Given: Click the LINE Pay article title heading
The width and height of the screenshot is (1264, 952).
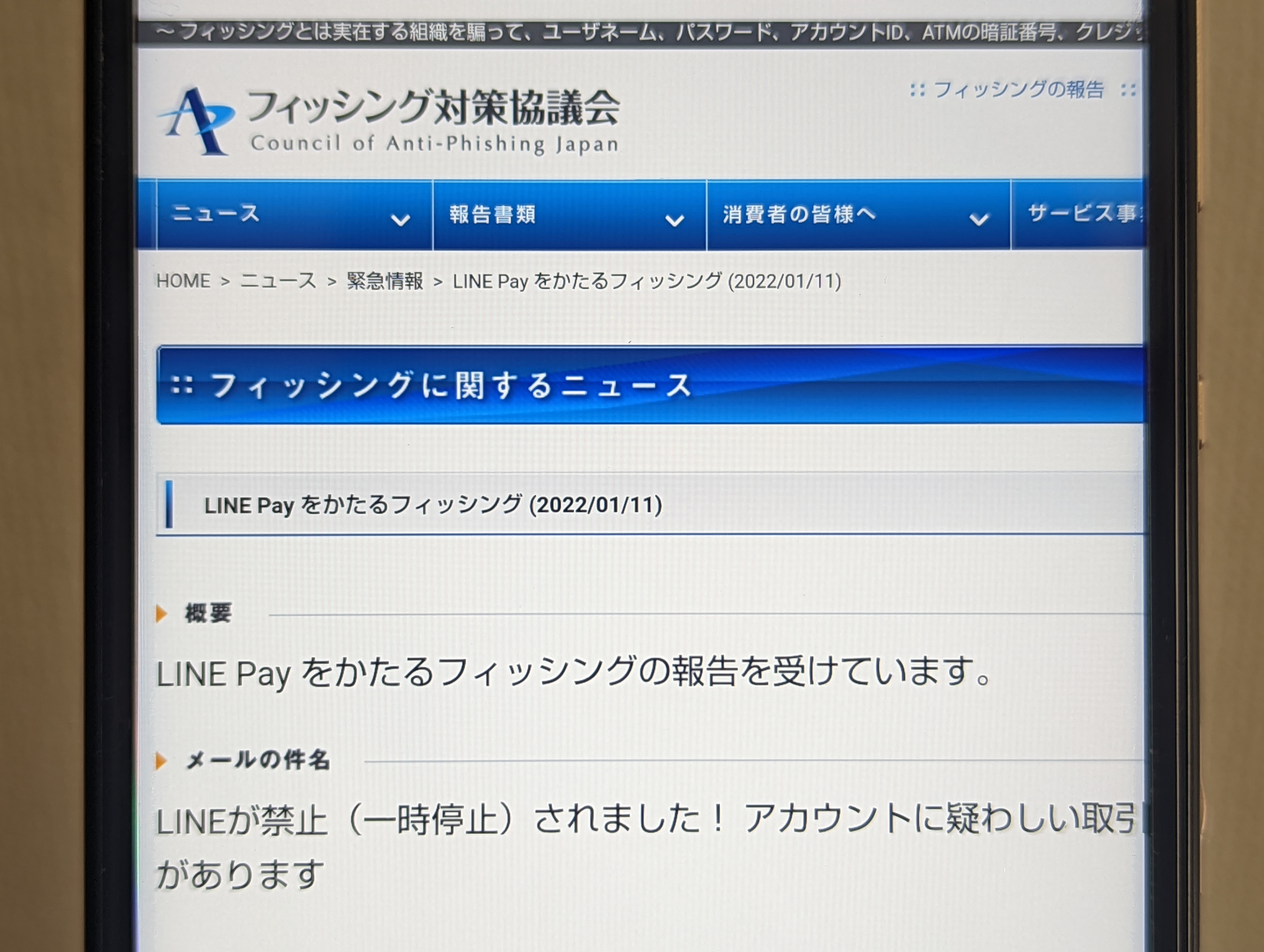Looking at the screenshot, I should 433,506.
